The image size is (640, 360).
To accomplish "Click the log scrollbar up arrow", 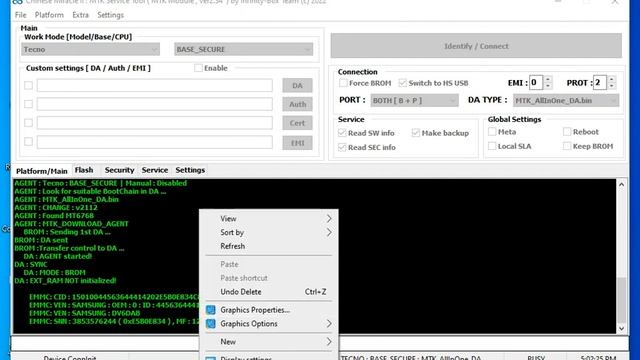I will coord(621,184).
